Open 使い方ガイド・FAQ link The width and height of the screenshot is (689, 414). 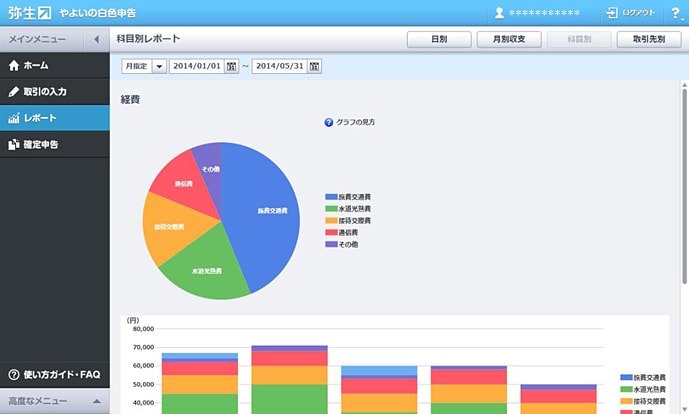(54, 374)
